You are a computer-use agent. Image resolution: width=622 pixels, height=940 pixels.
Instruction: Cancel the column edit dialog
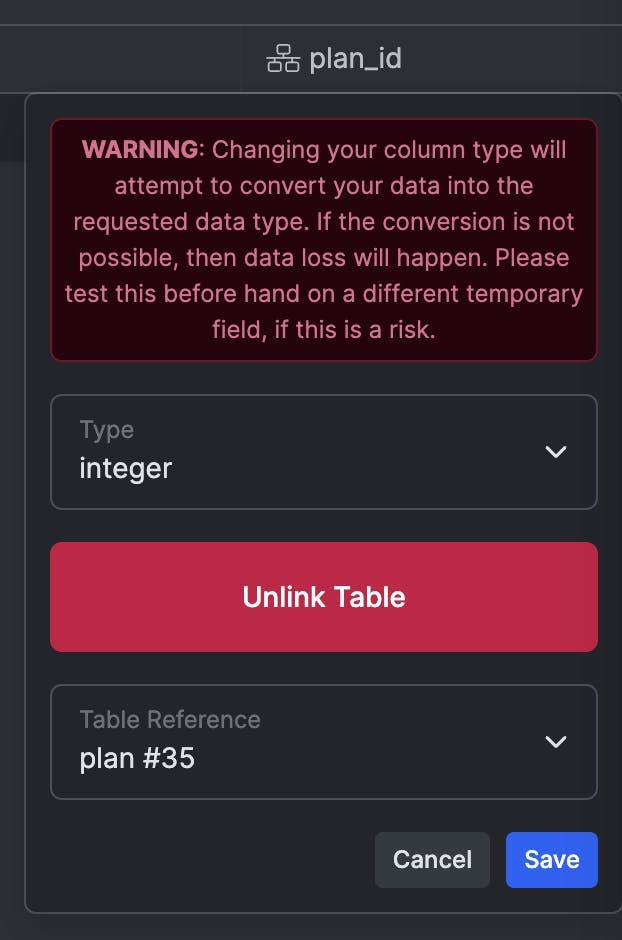click(432, 860)
